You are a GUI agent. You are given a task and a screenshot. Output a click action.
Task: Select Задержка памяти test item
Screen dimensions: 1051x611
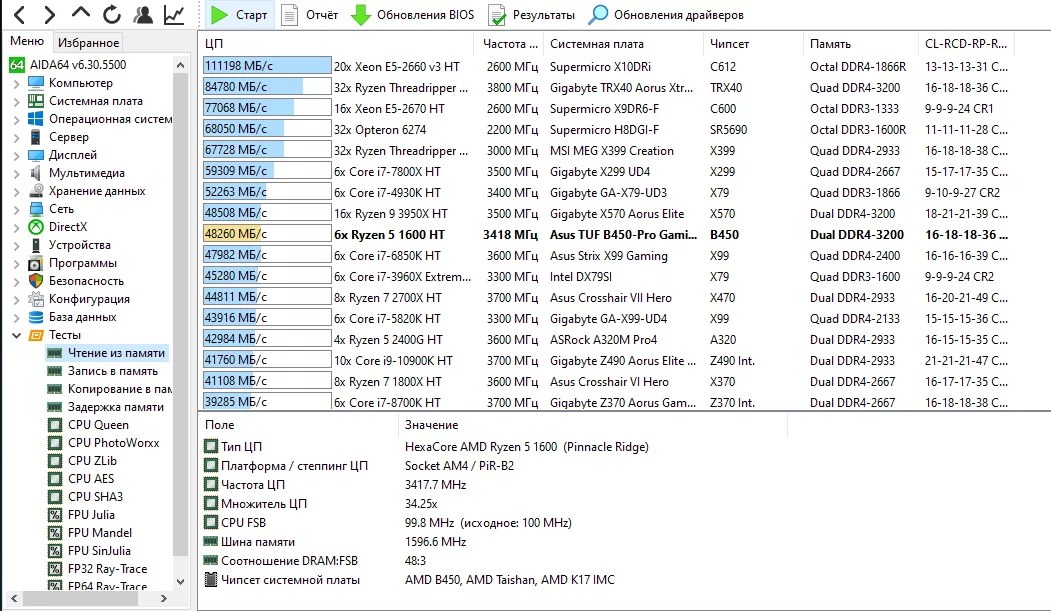click(x=115, y=407)
